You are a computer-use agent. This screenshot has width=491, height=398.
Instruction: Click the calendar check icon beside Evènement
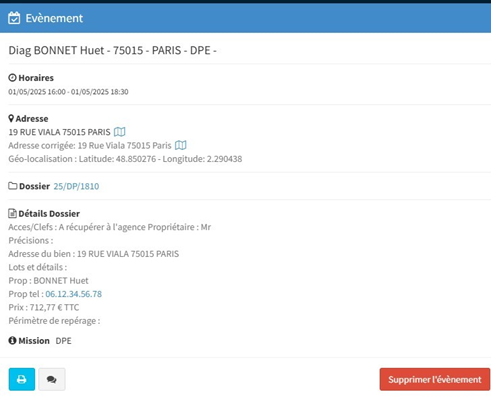tap(14, 18)
